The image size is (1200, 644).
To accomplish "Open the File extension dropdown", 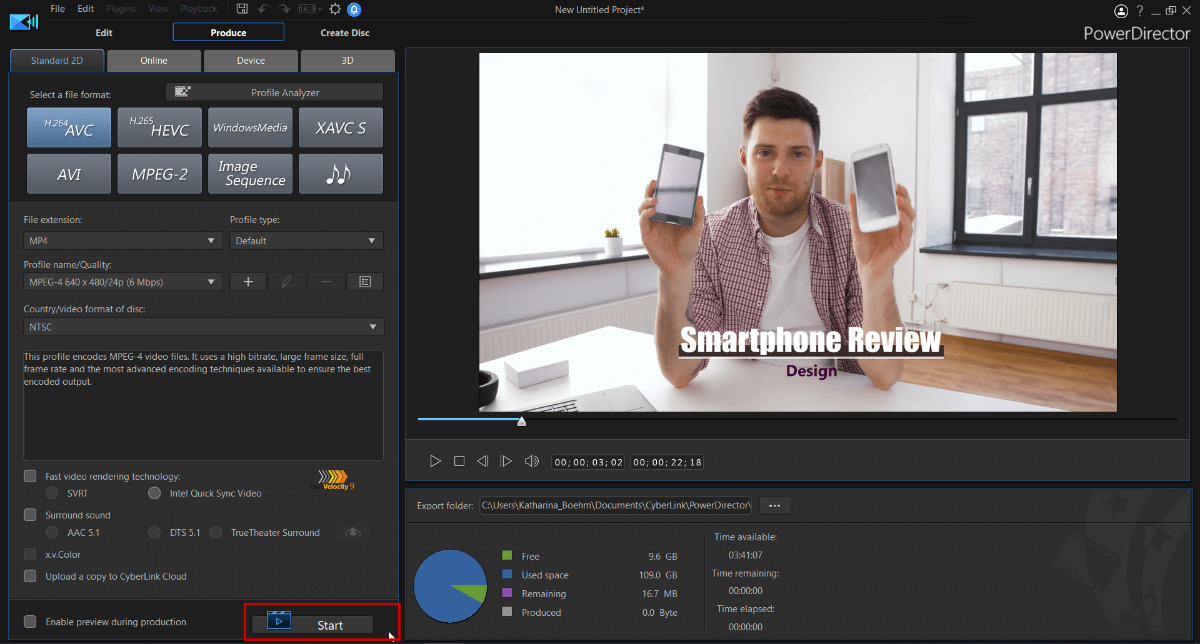I will point(122,241).
